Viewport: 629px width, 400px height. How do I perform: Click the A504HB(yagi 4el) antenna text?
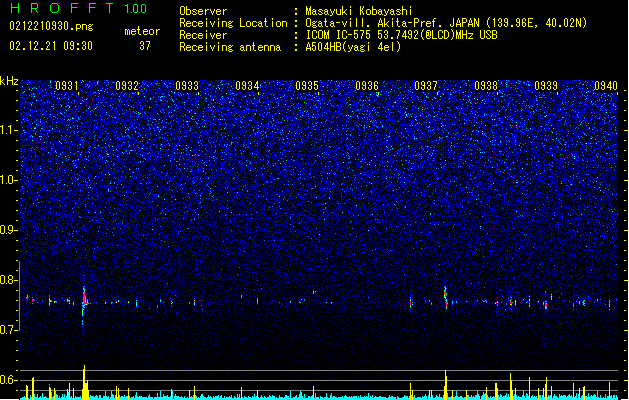click(353, 47)
